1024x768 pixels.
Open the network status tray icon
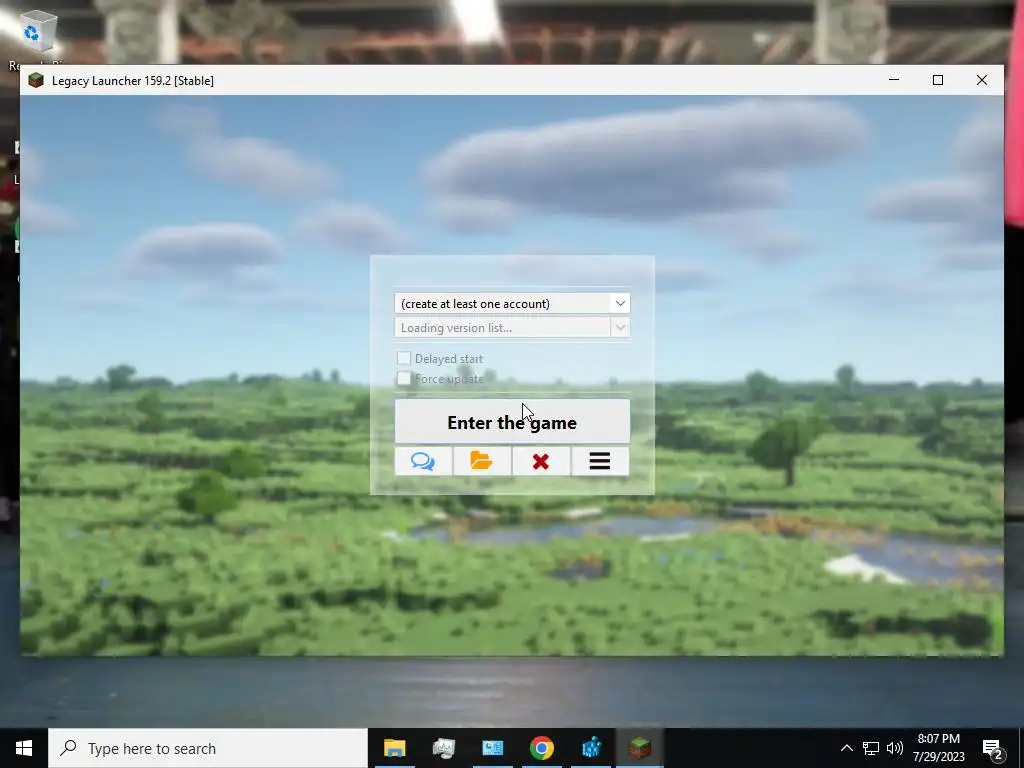coord(871,748)
